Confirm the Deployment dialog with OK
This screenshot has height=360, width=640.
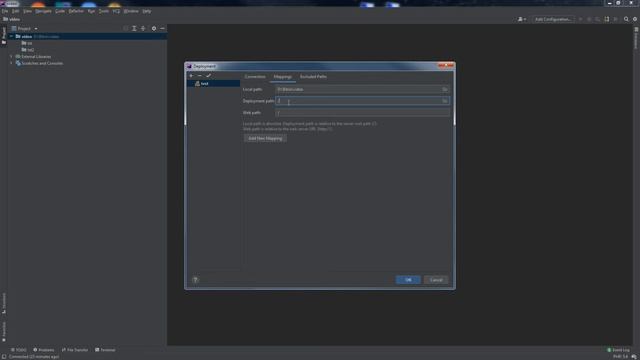[x=408, y=280]
